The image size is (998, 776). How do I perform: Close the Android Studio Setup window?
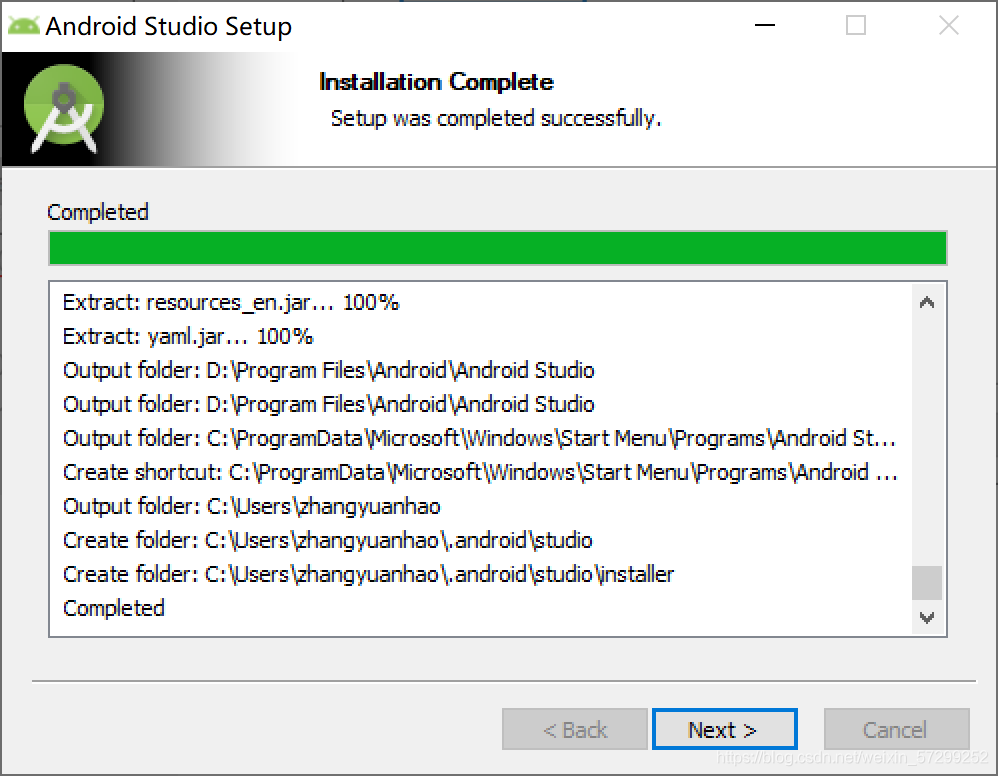tap(948, 25)
